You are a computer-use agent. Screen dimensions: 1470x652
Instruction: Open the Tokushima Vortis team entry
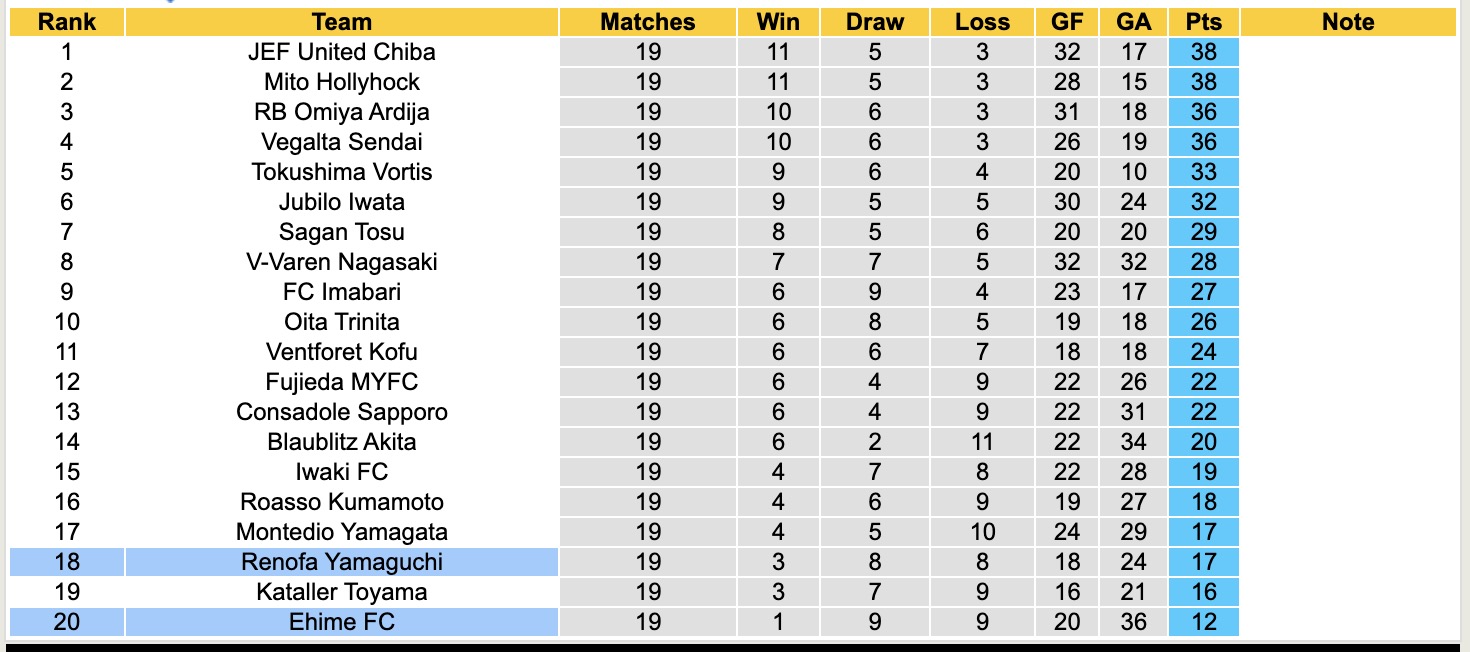point(341,172)
